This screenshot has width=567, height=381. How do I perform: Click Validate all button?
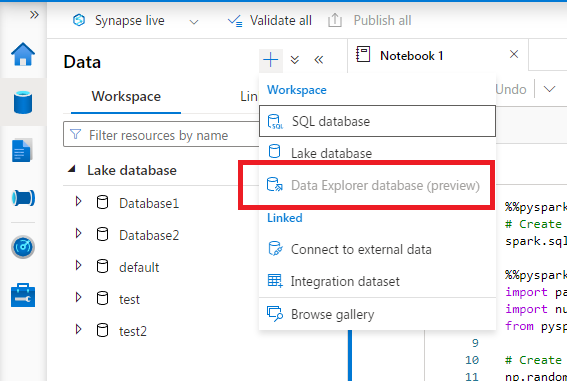[270, 21]
